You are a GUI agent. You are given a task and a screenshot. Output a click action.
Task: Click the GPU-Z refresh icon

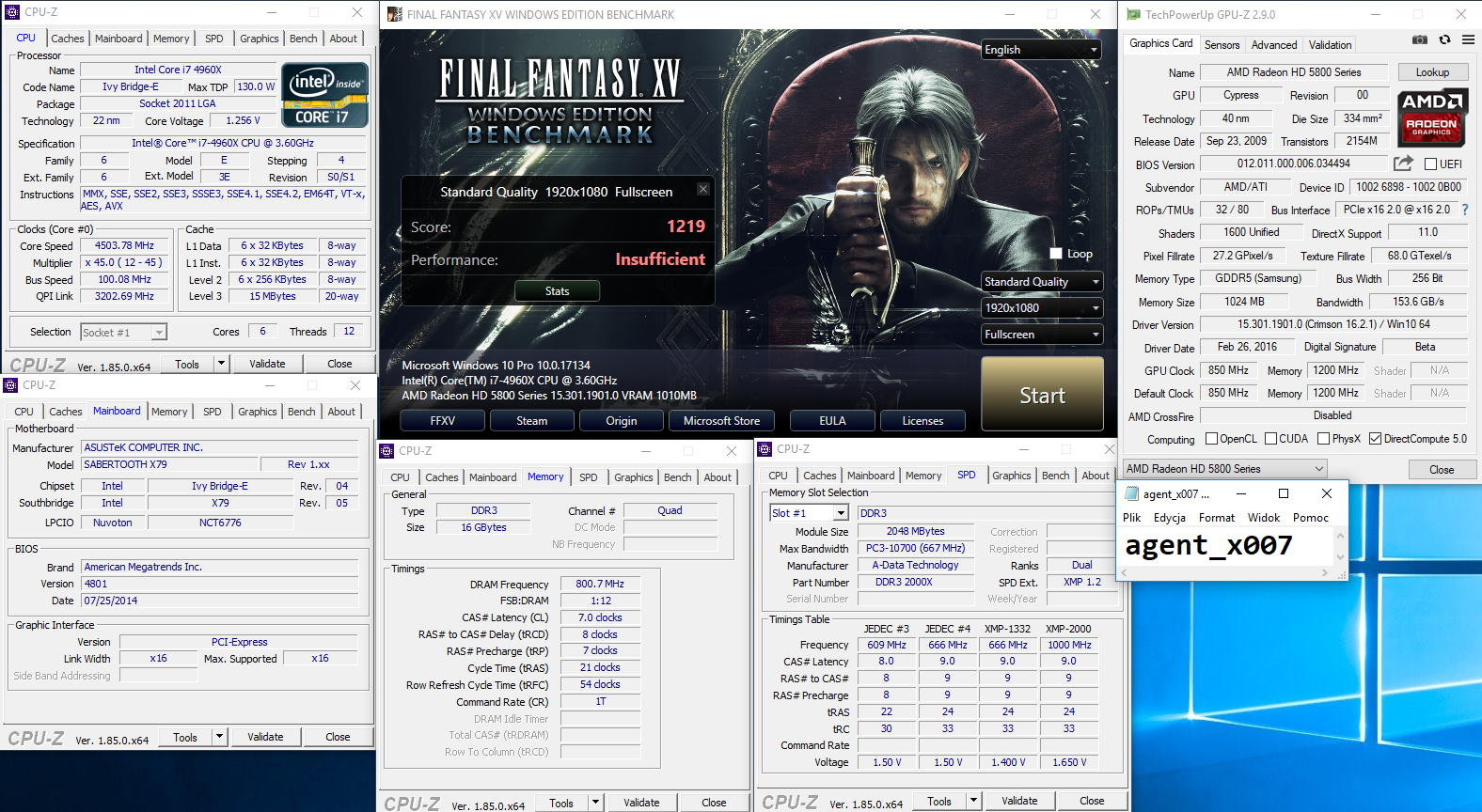tap(1444, 40)
